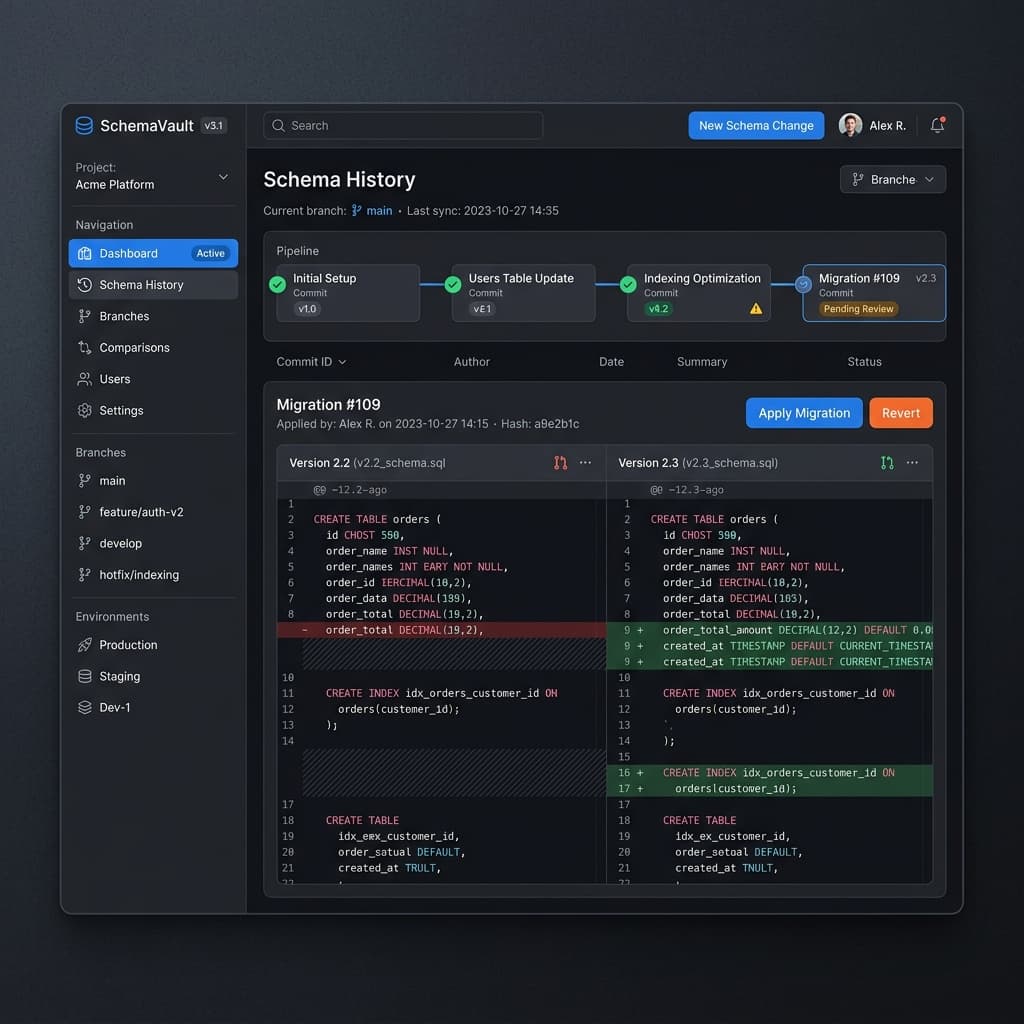Click Apply Migration button

click(804, 413)
